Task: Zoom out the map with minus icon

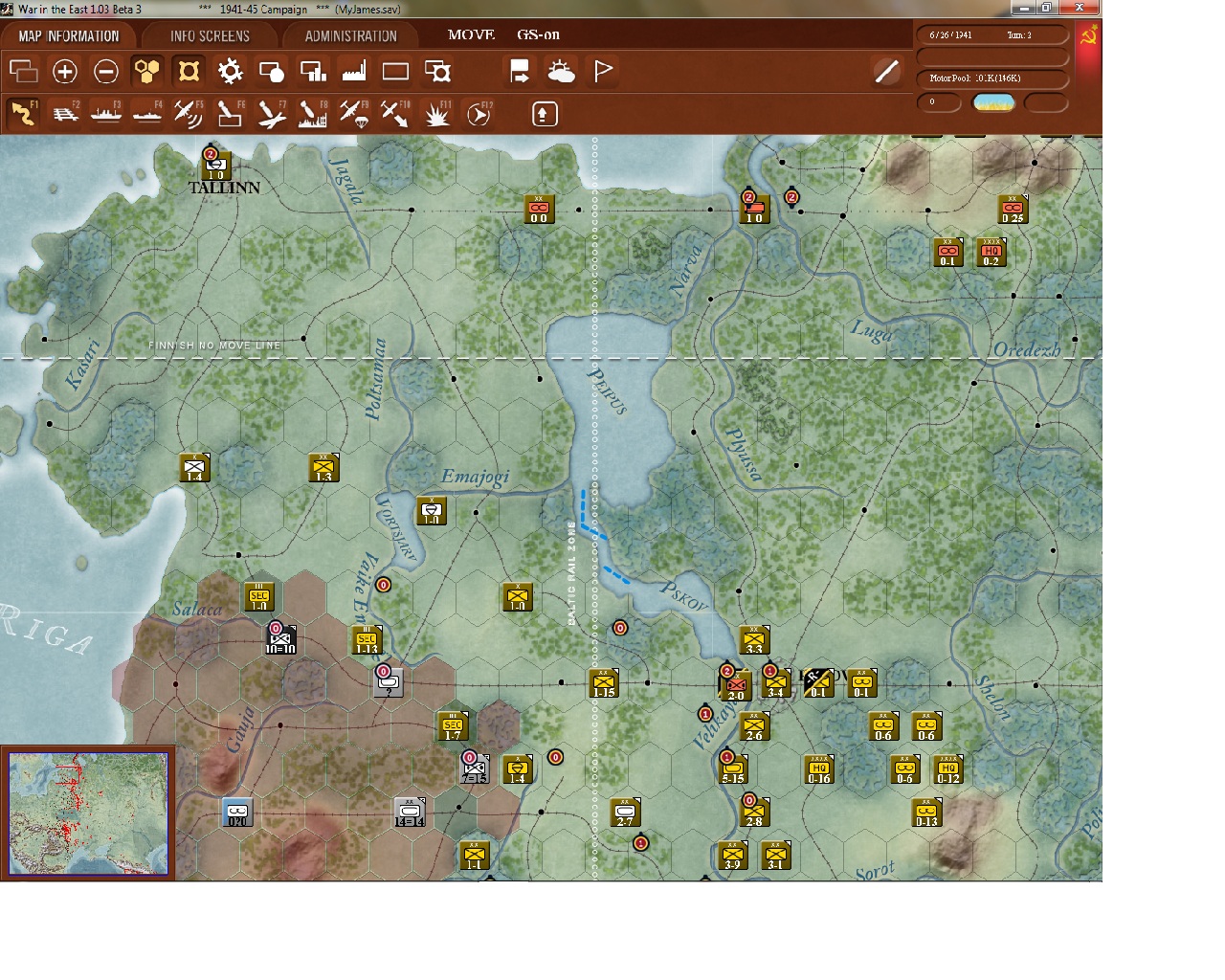Action: [x=106, y=71]
